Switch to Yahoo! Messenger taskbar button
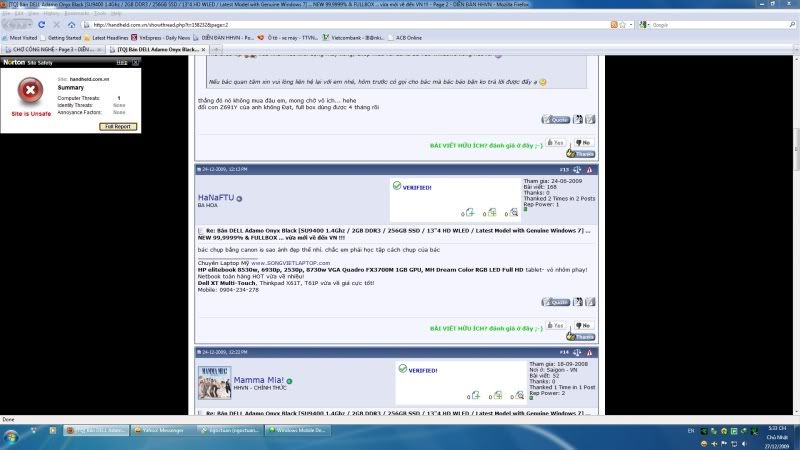 [x=163, y=431]
